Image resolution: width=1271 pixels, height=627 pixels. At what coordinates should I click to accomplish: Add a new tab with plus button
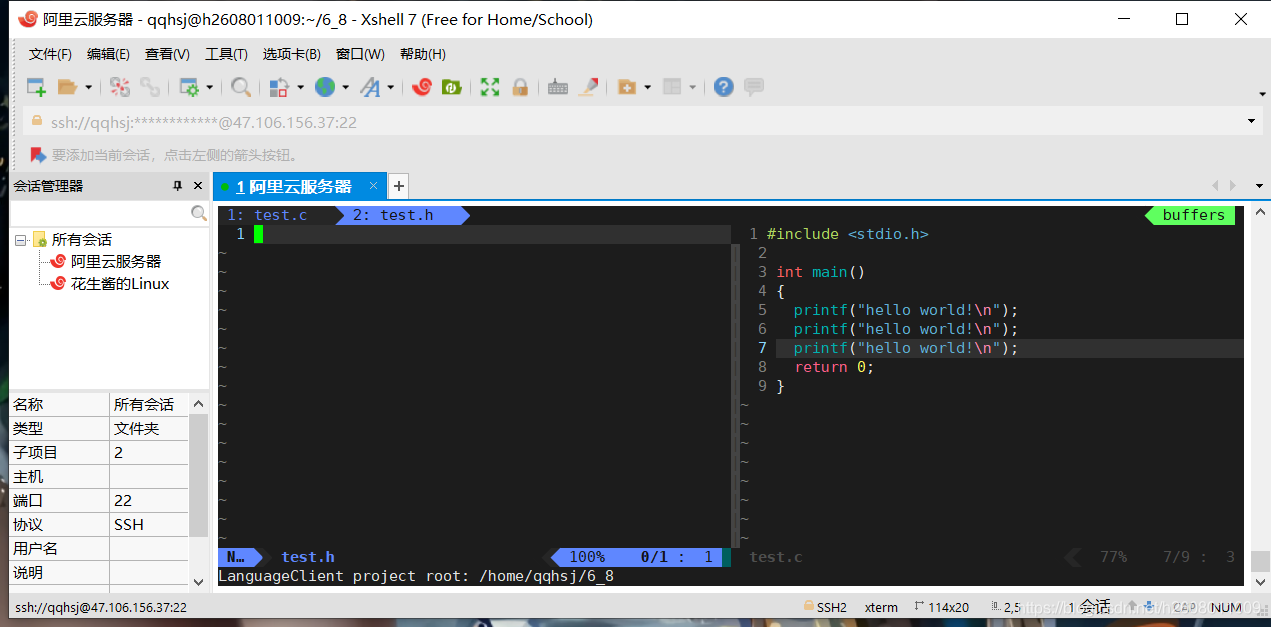click(x=398, y=186)
